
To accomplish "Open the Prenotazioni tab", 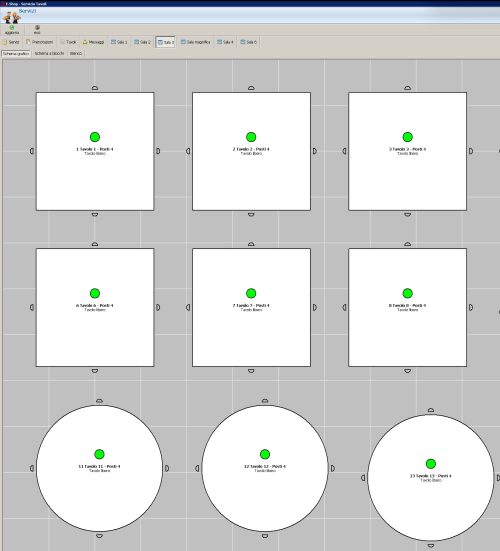I will (x=40, y=42).
